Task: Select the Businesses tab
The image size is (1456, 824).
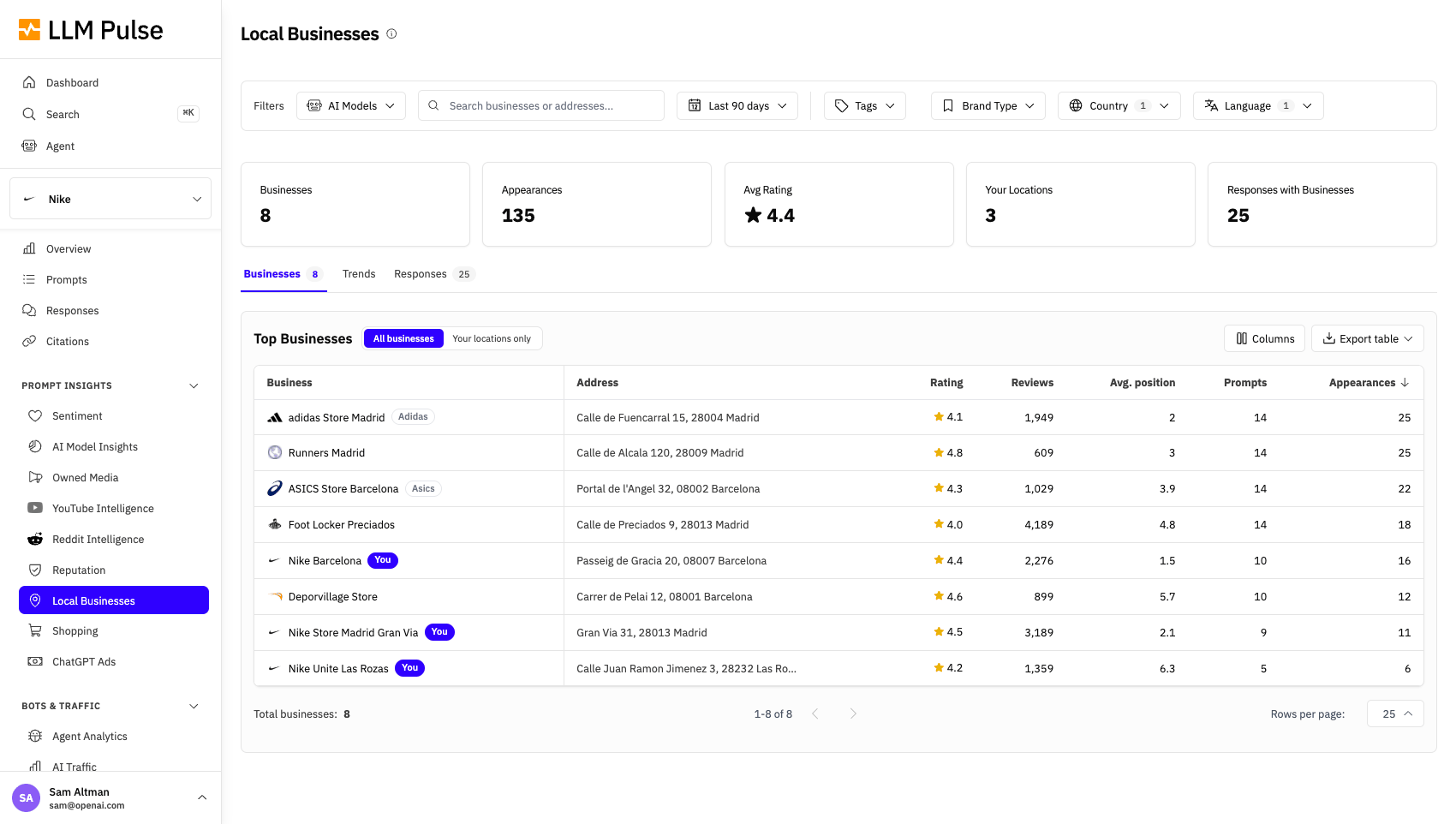Action: (283, 274)
